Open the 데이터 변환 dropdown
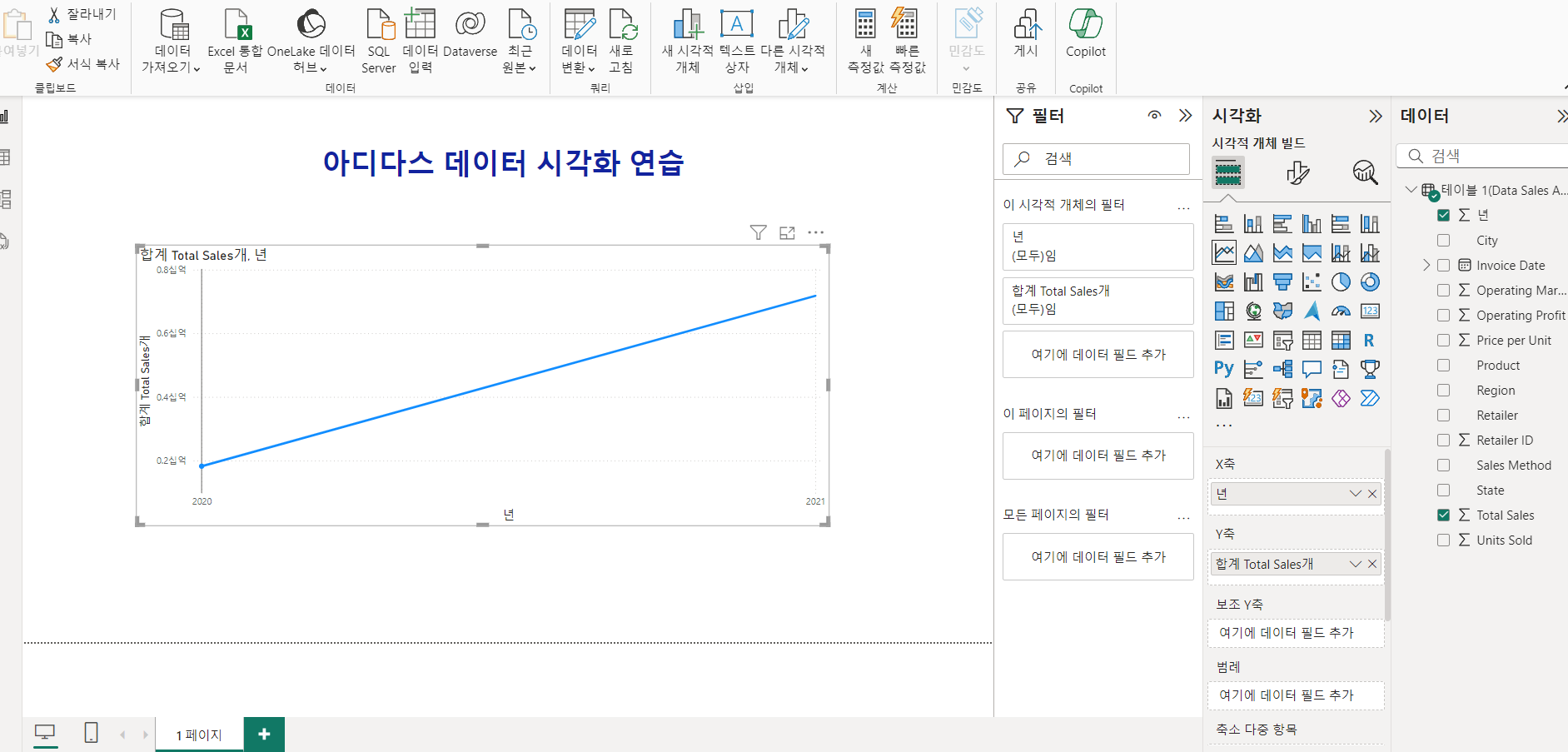Viewport: 1568px width, 752px height. click(x=579, y=41)
